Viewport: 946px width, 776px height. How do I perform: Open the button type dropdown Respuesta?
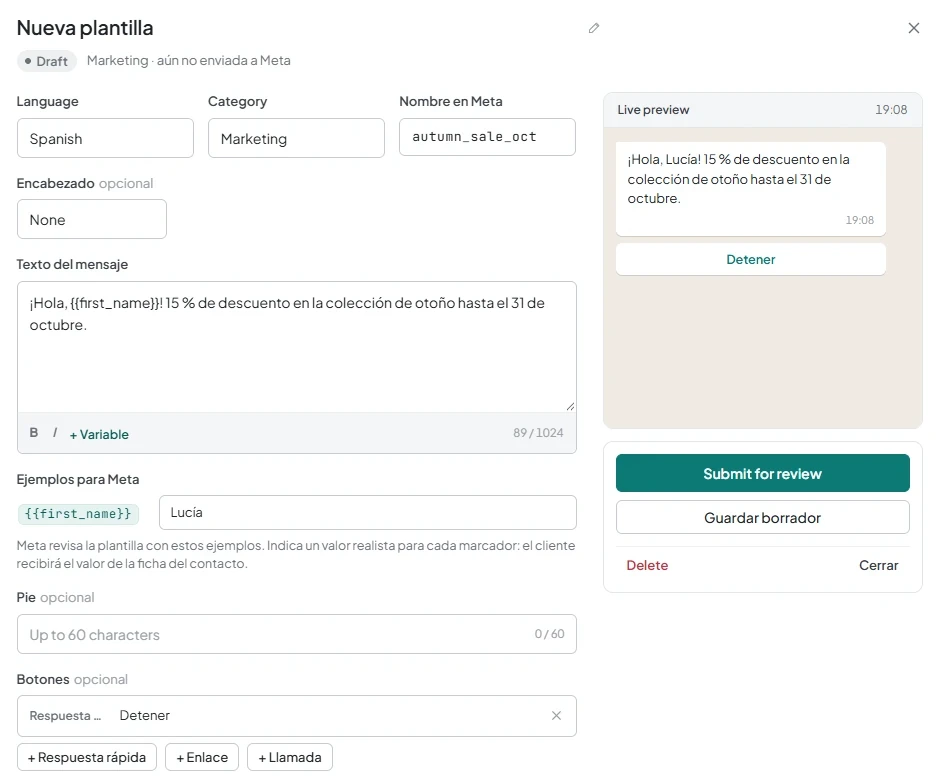tap(65, 716)
